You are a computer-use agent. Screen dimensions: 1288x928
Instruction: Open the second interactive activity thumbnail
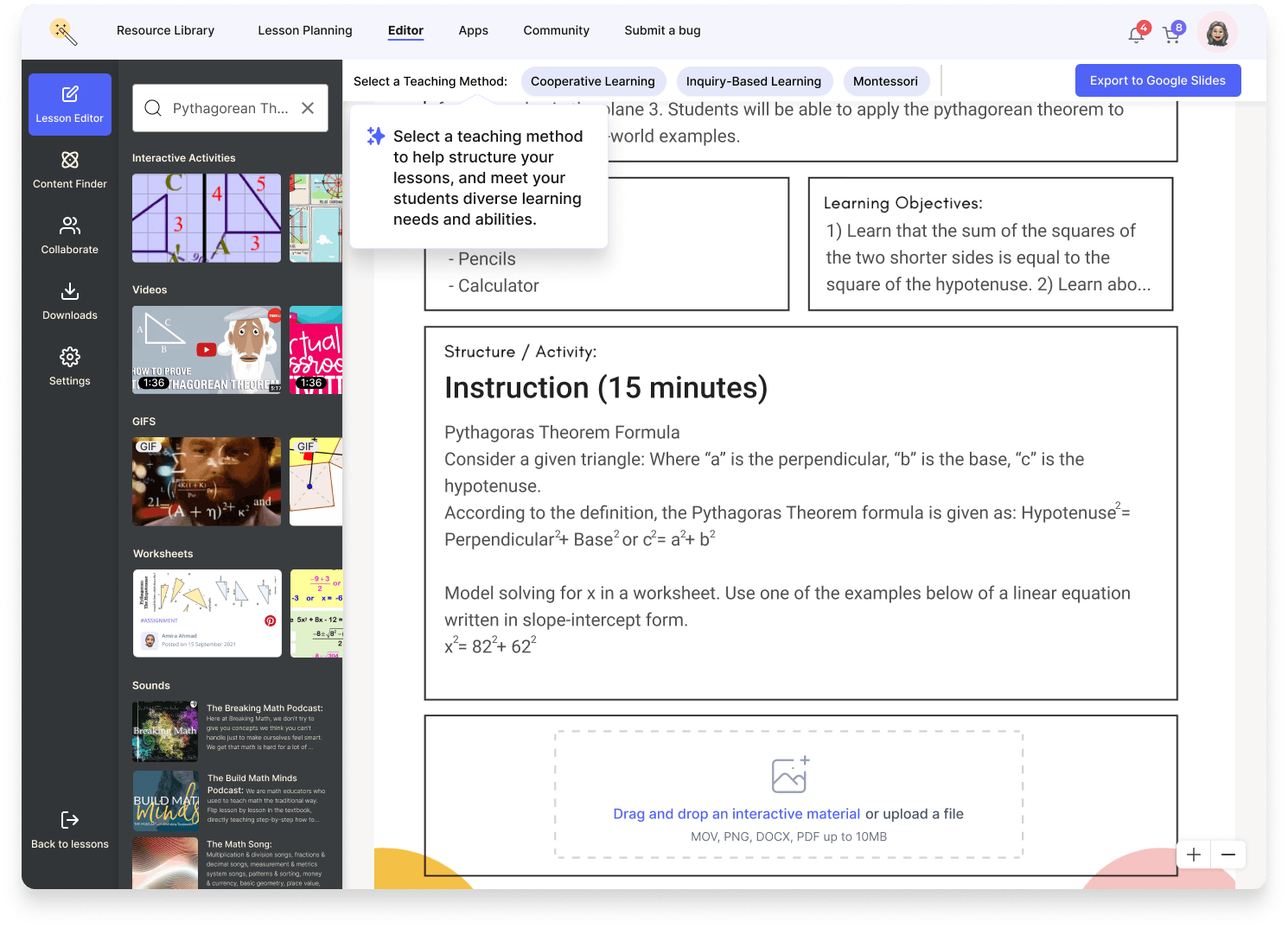[x=316, y=218]
